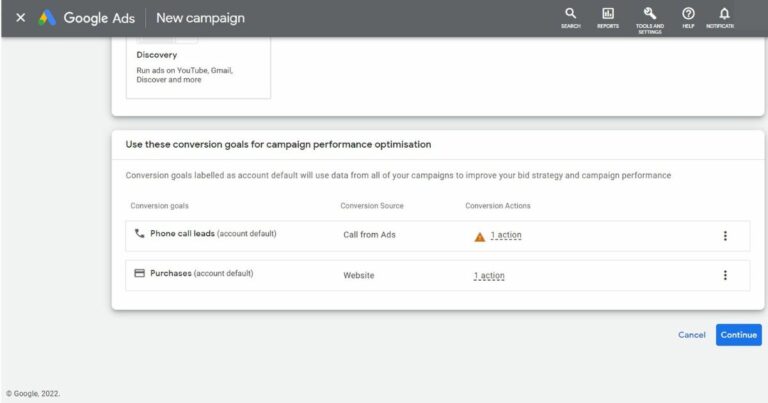Click the credit card icon for Purchases
768x403 pixels.
[139, 273]
